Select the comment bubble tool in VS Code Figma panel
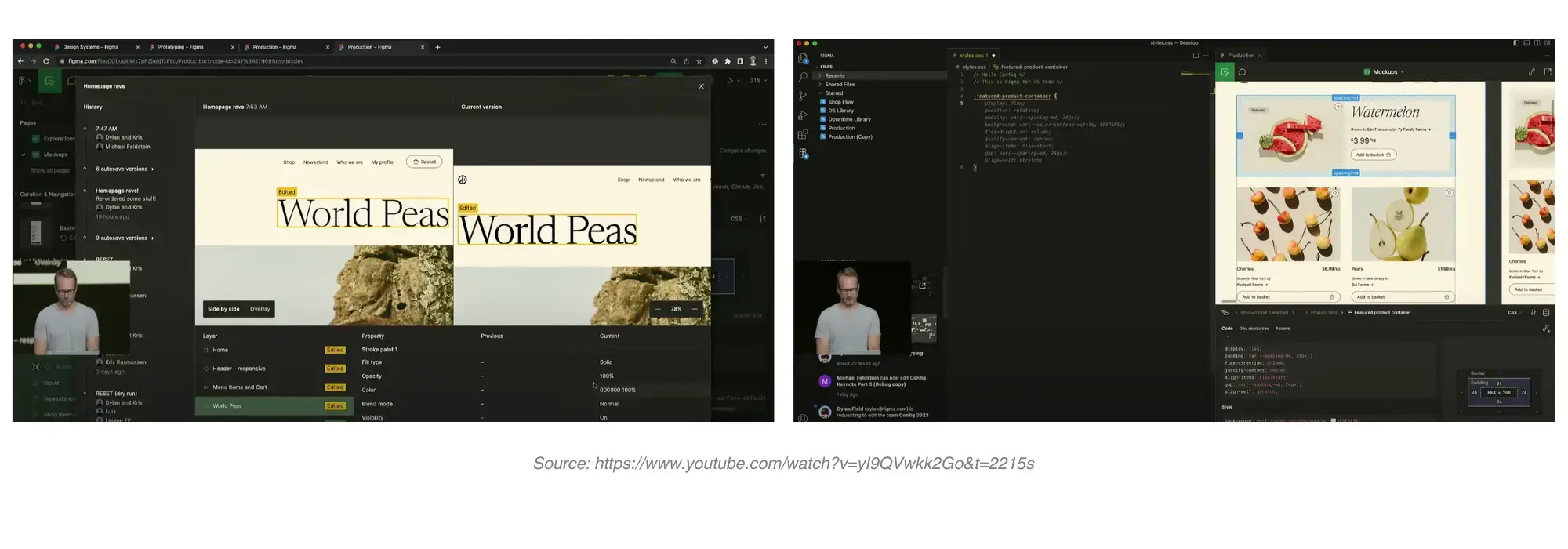This screenshot has height=549, width=1568. click(1243, 72)
